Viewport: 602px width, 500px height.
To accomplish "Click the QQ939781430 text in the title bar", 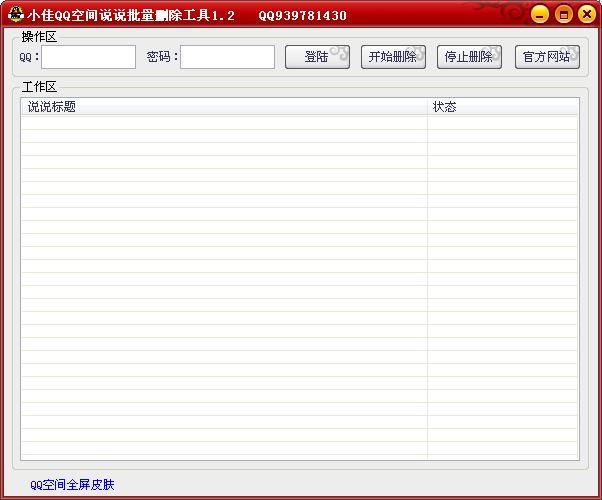I will pos(303,15).
